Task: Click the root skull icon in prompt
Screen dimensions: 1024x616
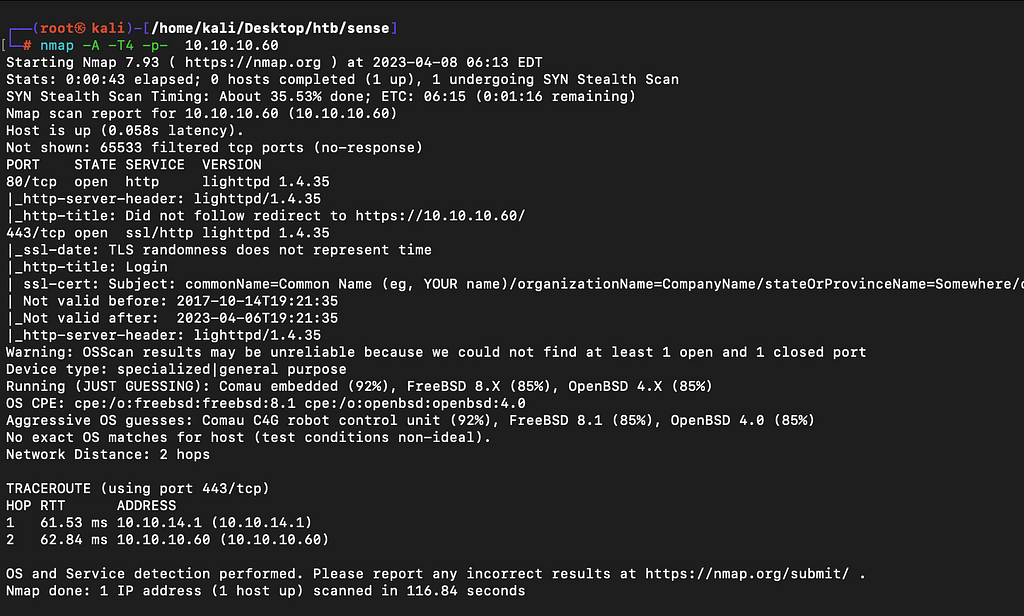Action: (x=80, y=28)
